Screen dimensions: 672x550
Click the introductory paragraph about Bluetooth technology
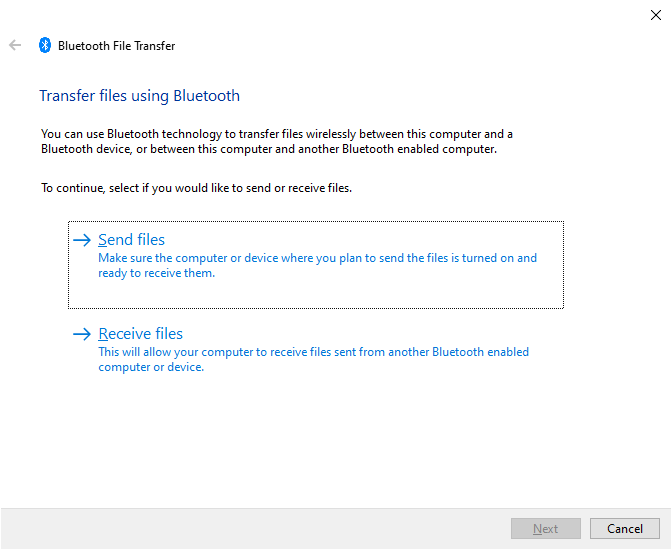(x=276, y=141)
